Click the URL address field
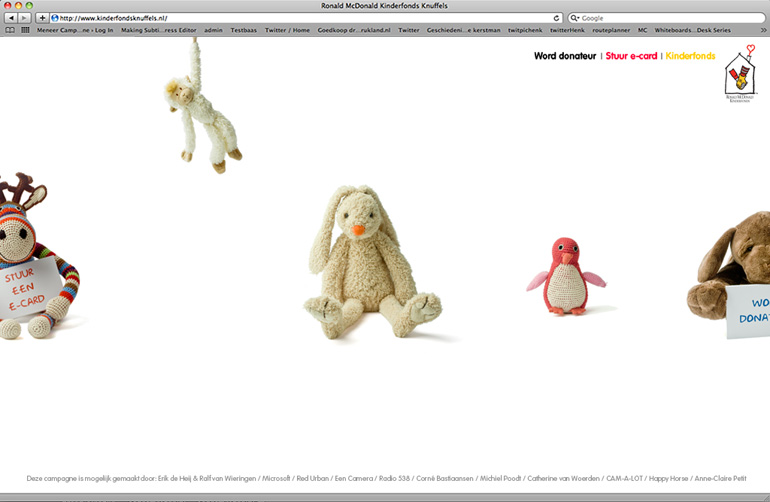This screenshot has height=502, width=770. pos(300,18)
